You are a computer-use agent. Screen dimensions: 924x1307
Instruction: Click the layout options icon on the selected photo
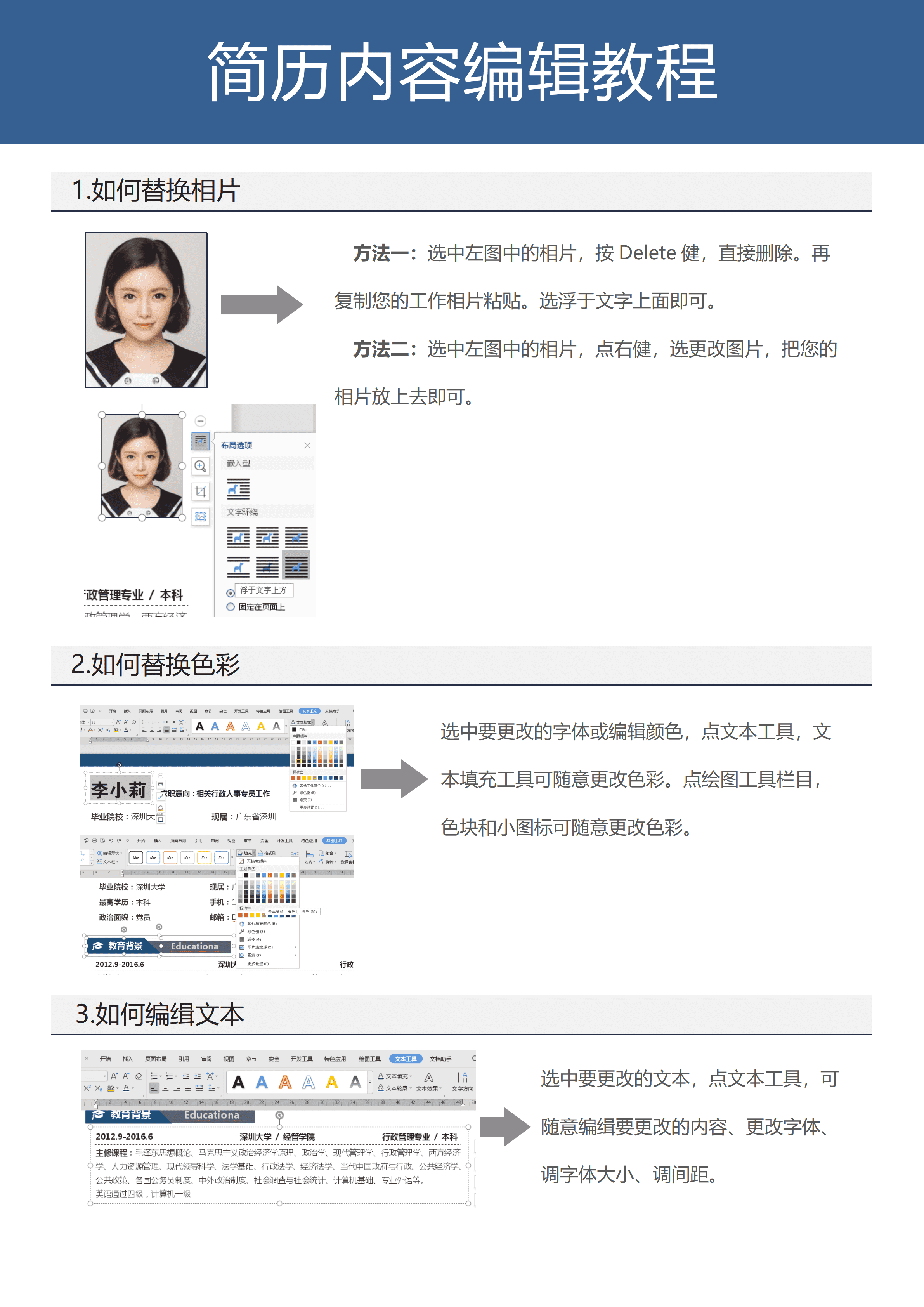(201, 441)
